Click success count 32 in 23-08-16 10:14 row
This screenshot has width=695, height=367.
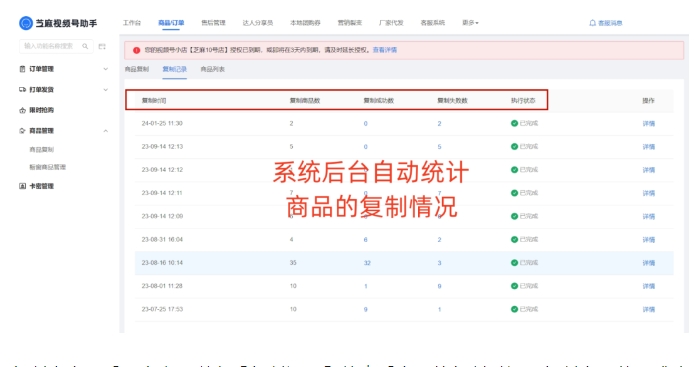367,263
